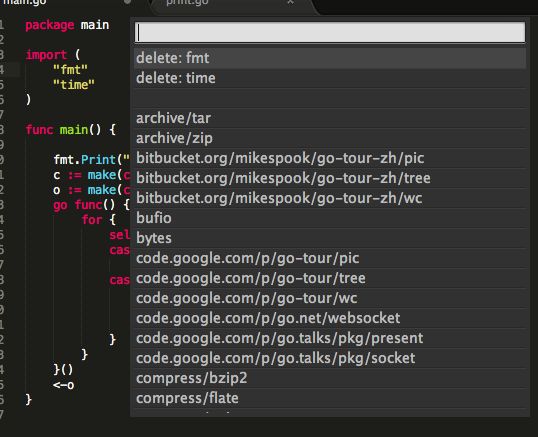Close the print.go tab
538x437 pixels.
(x=291, y=2)
